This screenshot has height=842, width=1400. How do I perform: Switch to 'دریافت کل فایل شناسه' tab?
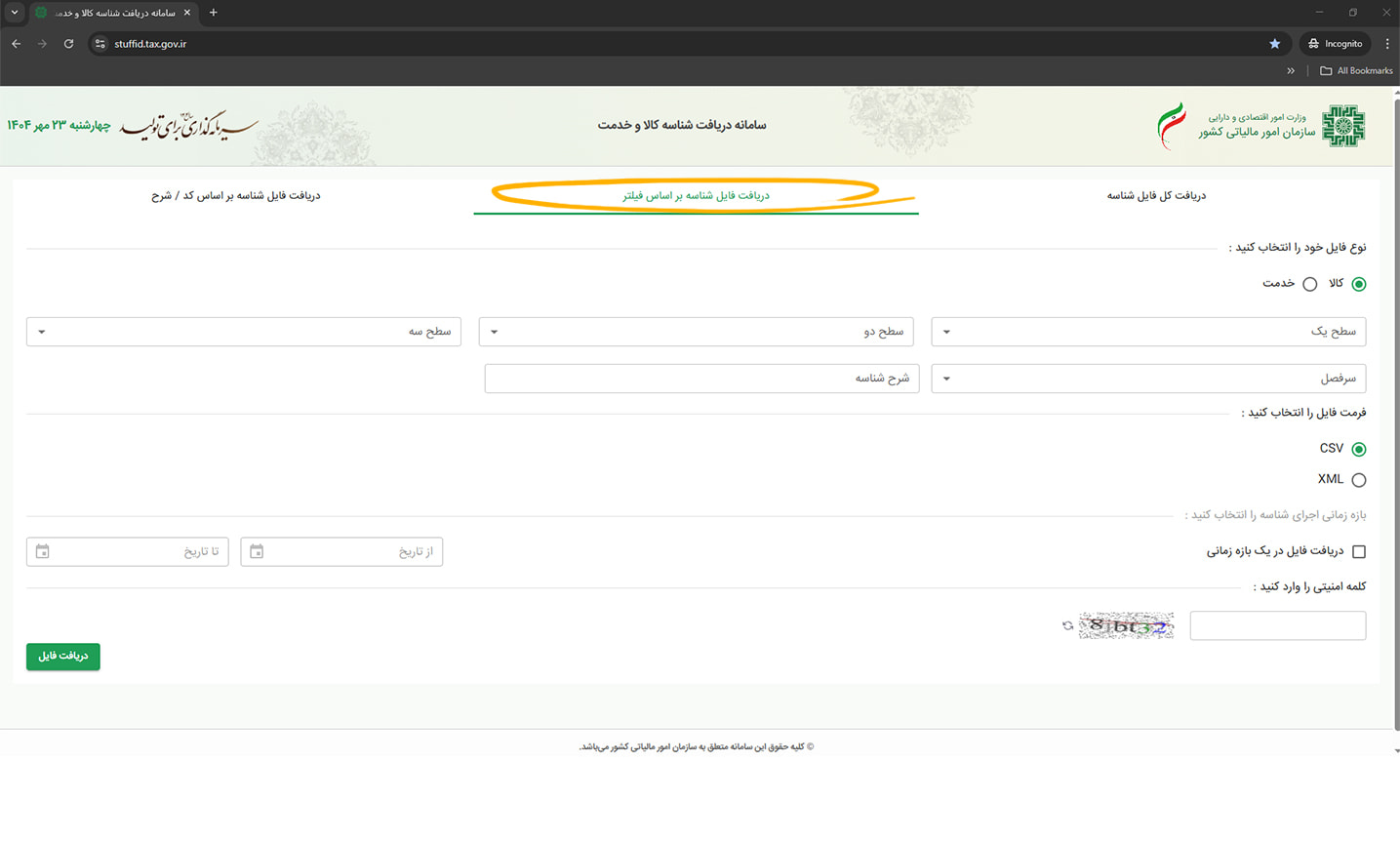(x=1156, y=196)
